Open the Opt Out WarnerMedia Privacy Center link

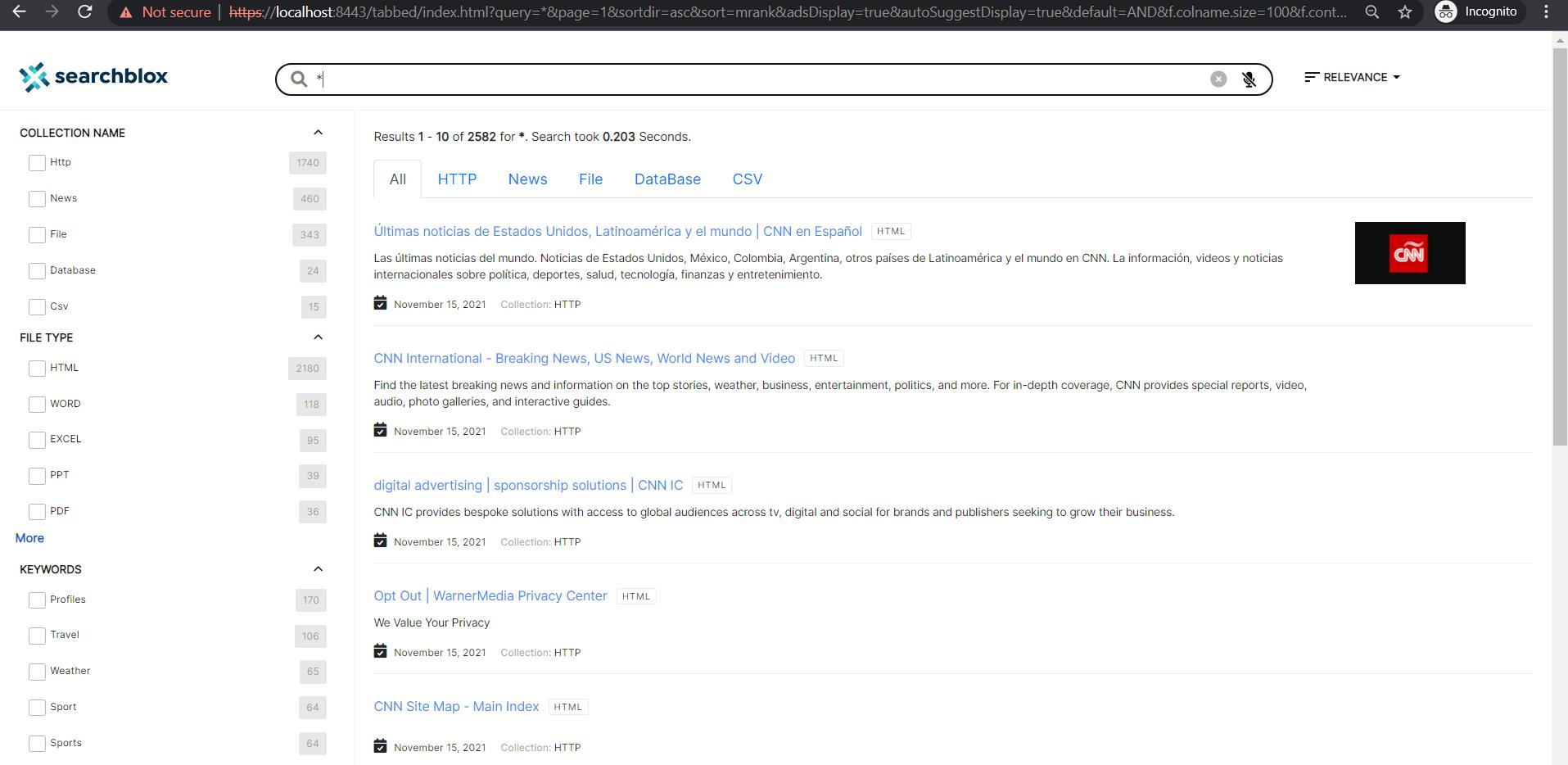coord(490,595)
